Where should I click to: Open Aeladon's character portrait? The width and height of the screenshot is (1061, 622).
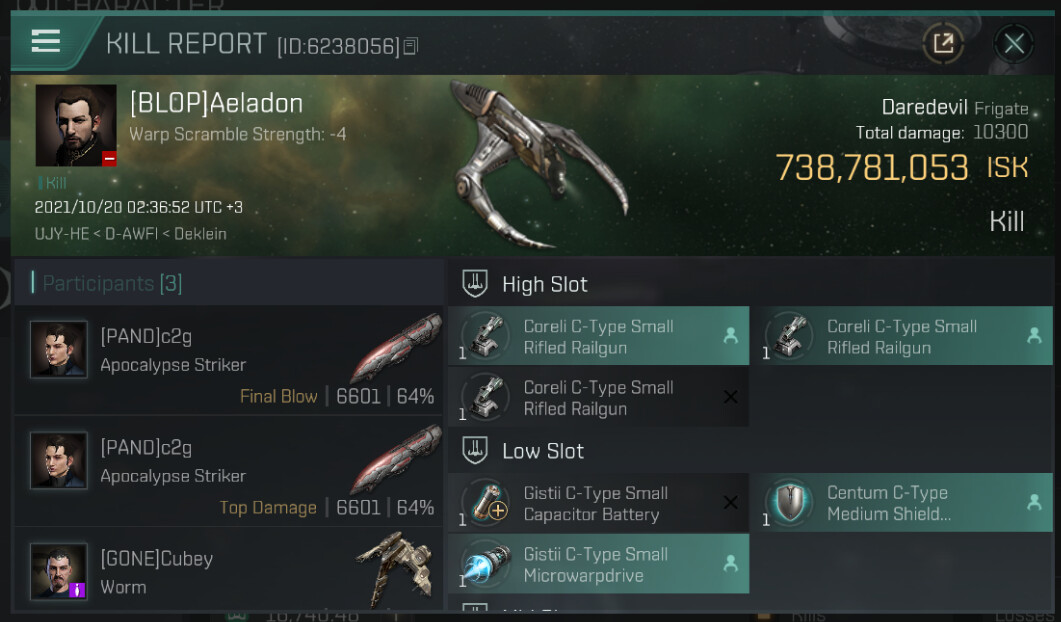point(76,125)
